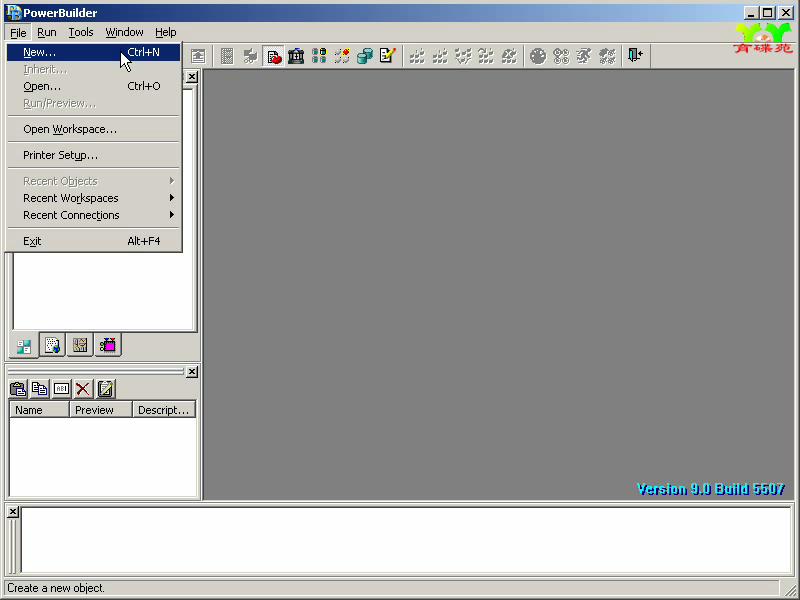
Task: Expand the Recent Connections submenu
Action: 93,215
